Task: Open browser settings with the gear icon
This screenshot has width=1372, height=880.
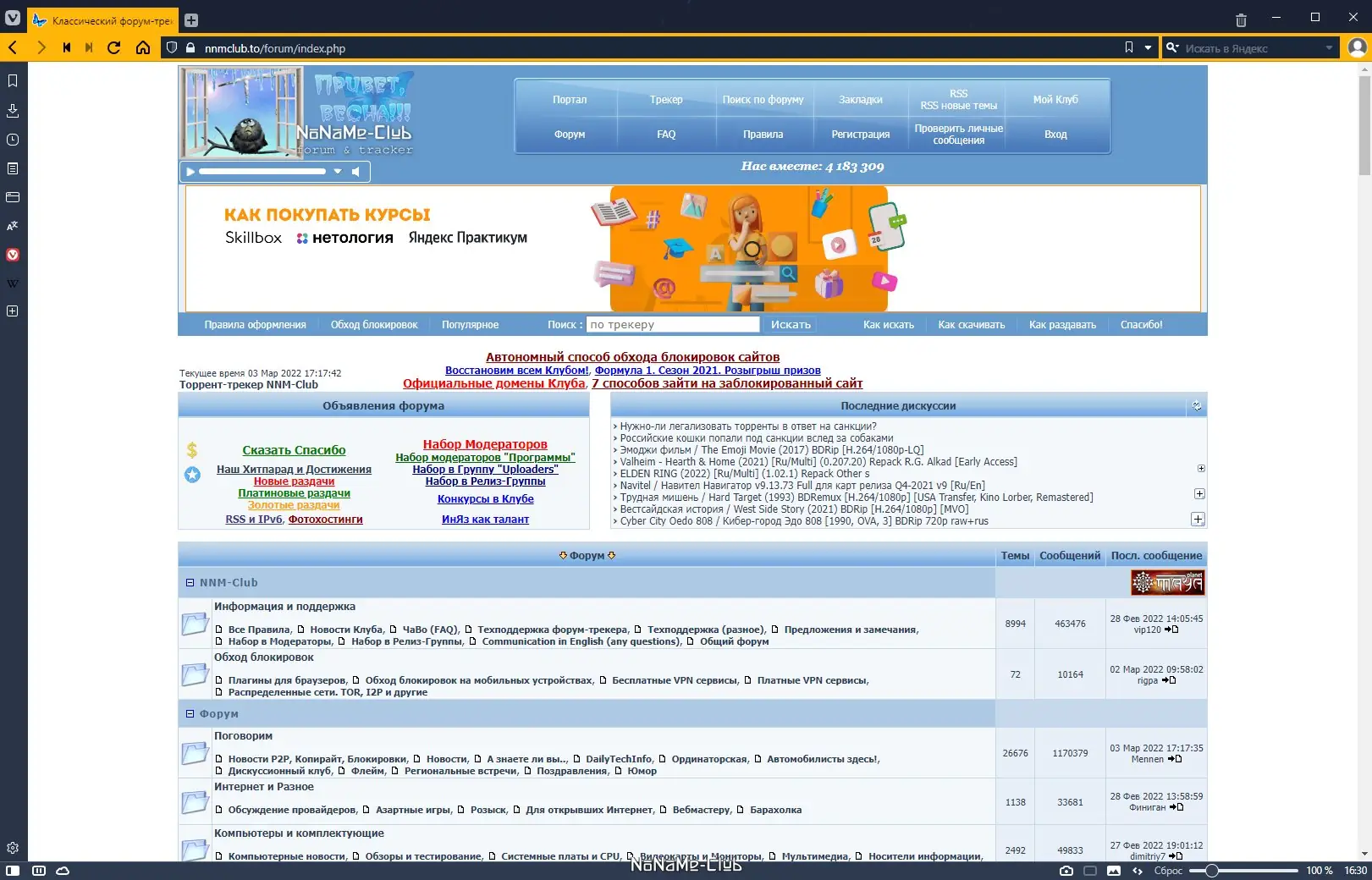Action: coord(13,848)
